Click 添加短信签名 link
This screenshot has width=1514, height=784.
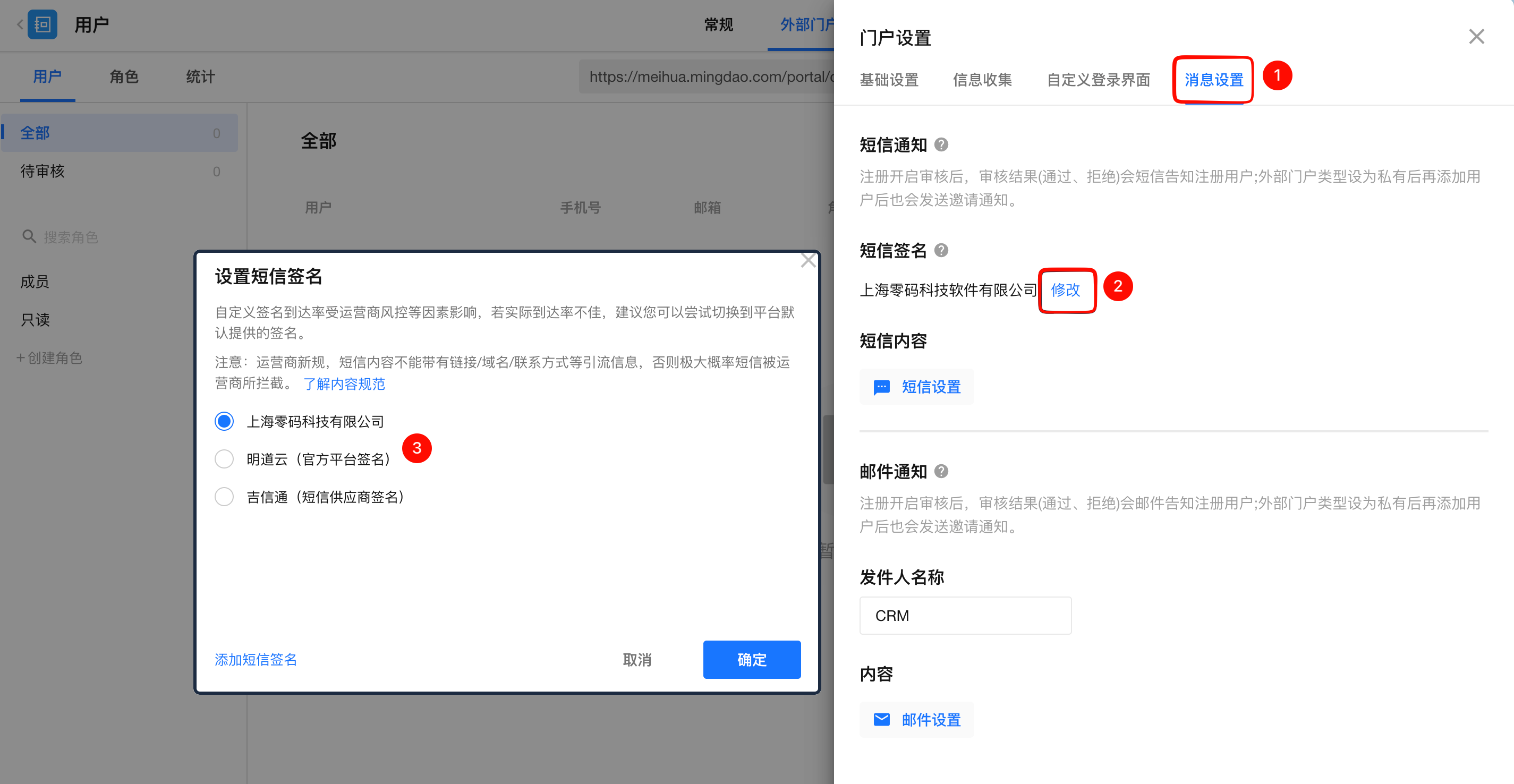256,659
